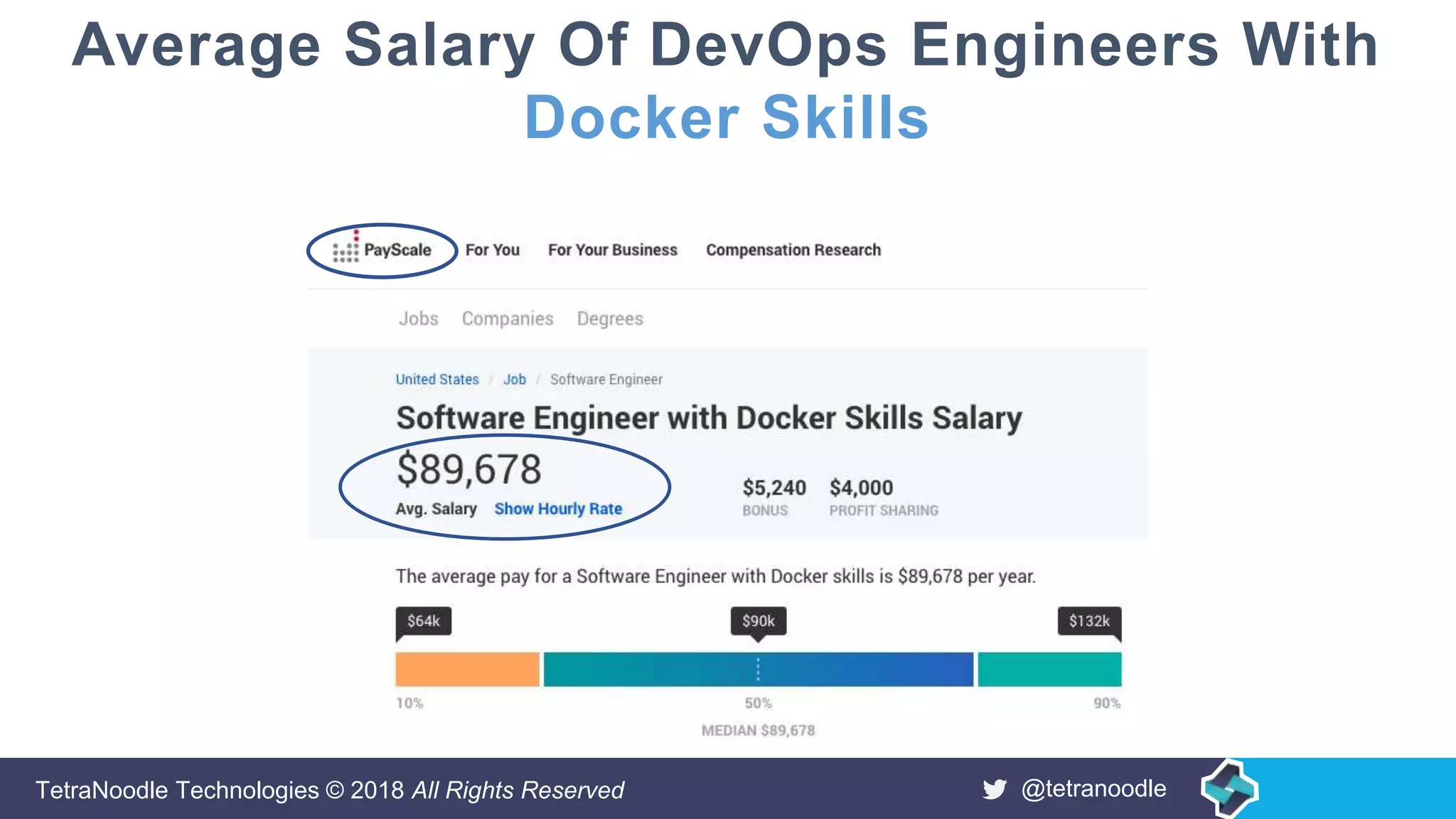Click the $64k salary marker
The height and width of the screenshot is (819, 1456).
coord(423,621)
